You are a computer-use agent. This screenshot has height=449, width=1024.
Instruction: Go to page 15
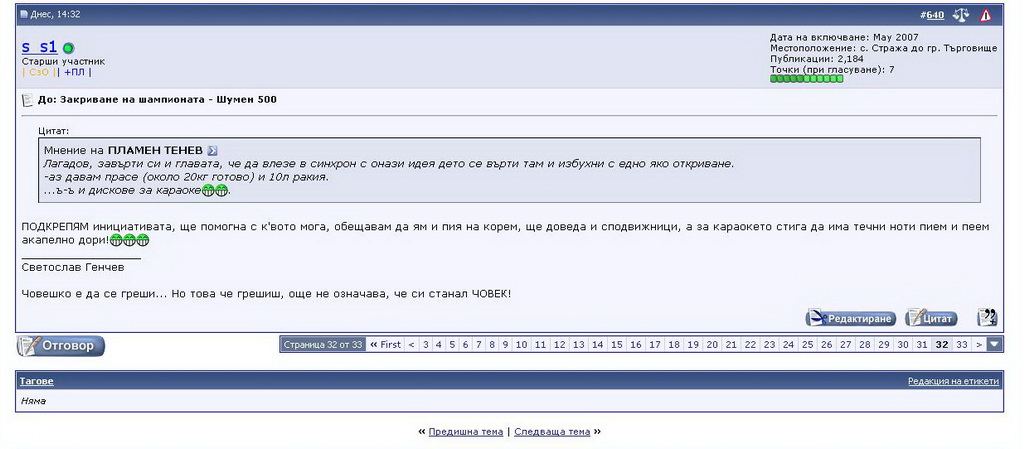[616, 345]
